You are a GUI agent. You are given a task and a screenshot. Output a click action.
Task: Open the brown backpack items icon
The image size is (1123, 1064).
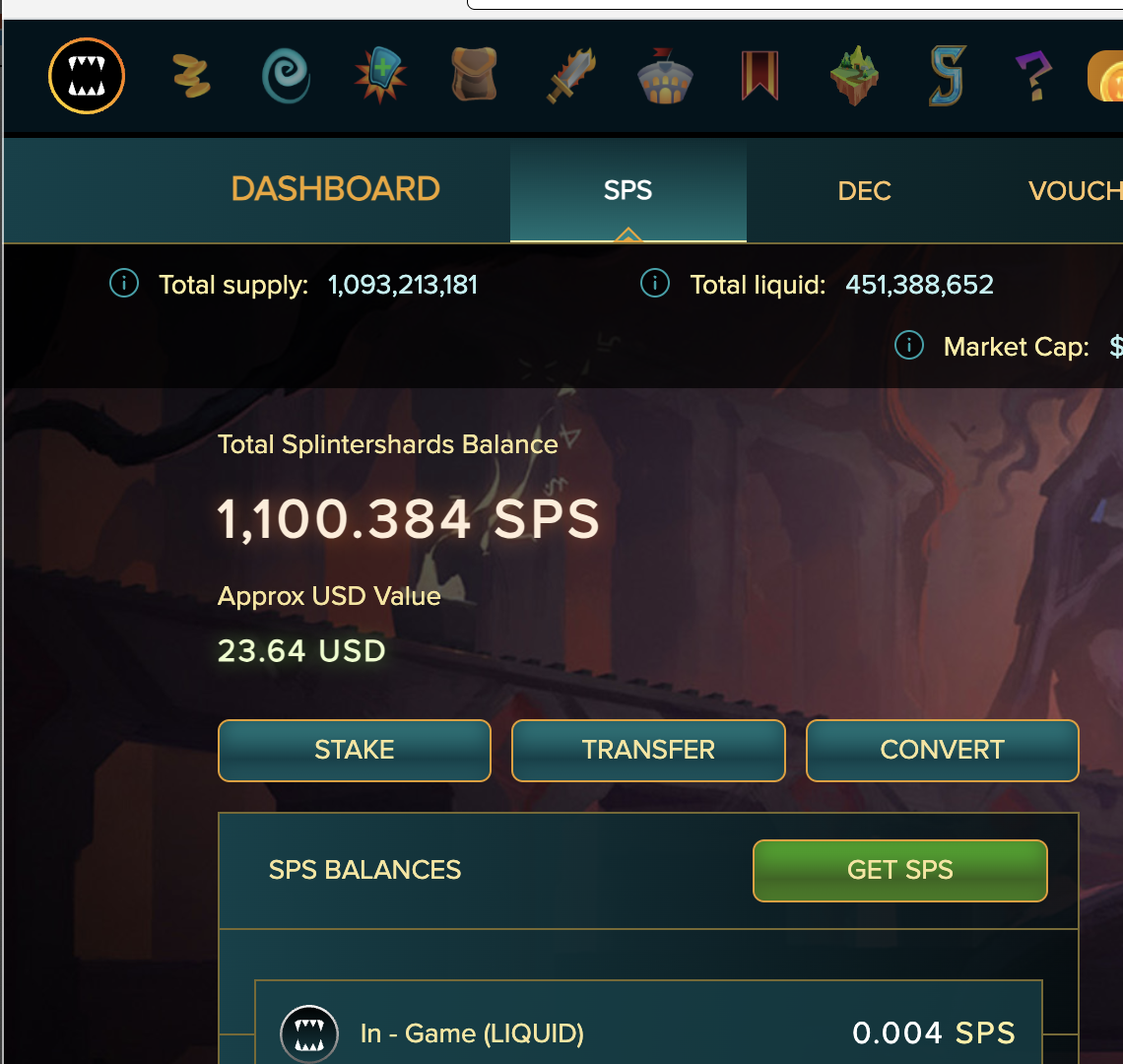(474, 75)
